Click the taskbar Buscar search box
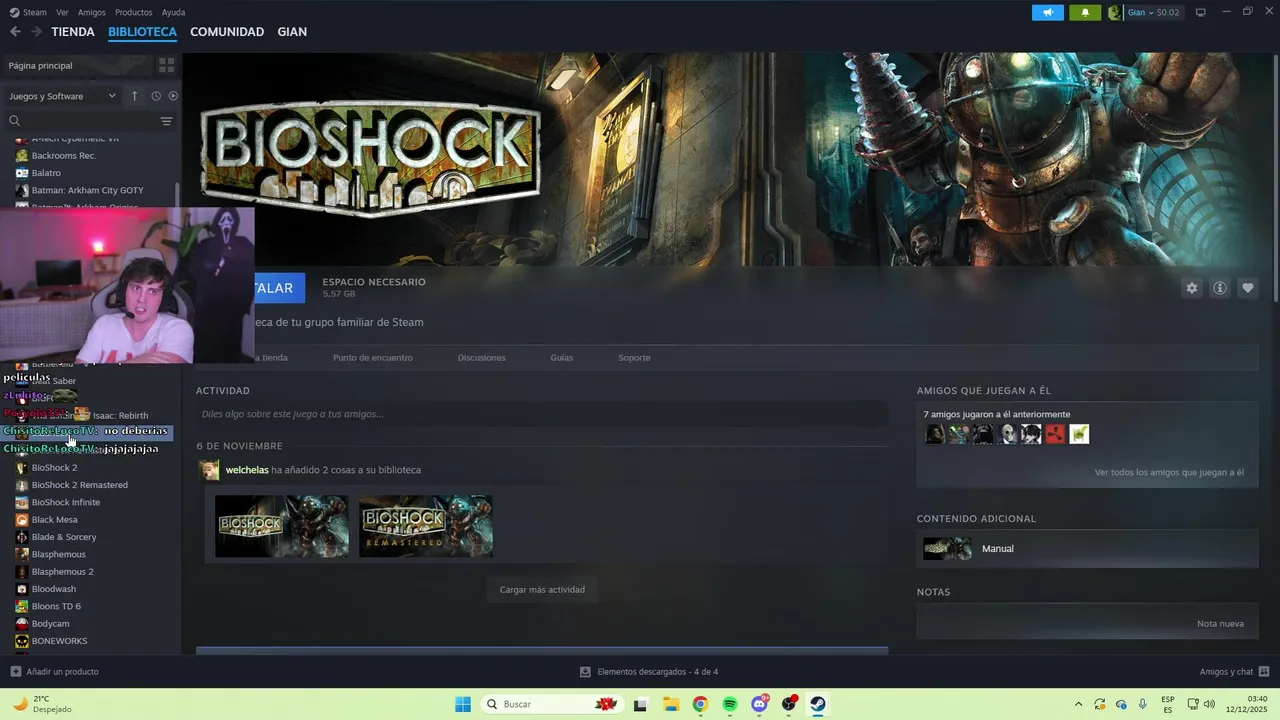The height and width of the screenshot is (720, 1280). (550, 704)
